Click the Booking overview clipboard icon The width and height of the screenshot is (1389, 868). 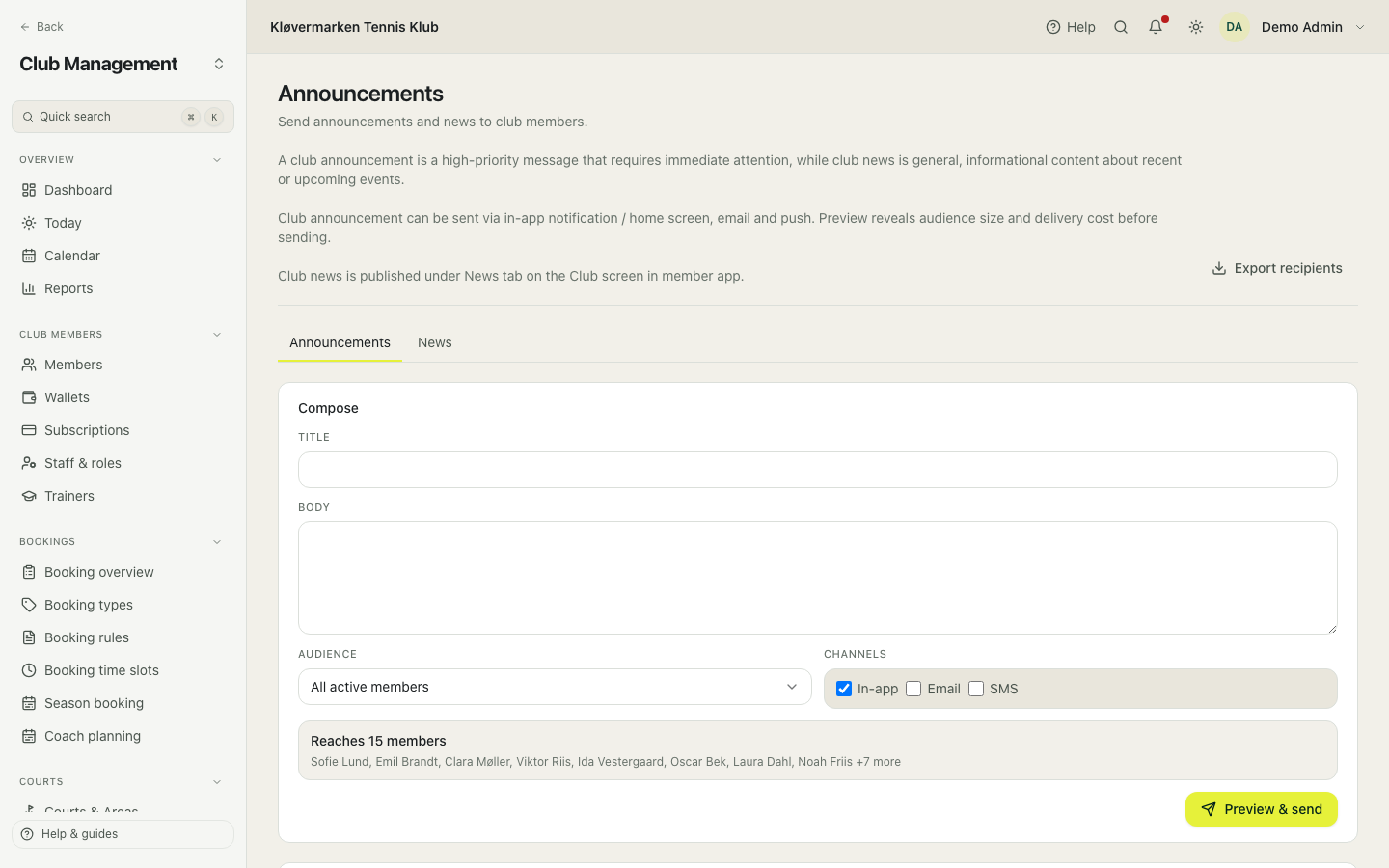click(29, 572)
